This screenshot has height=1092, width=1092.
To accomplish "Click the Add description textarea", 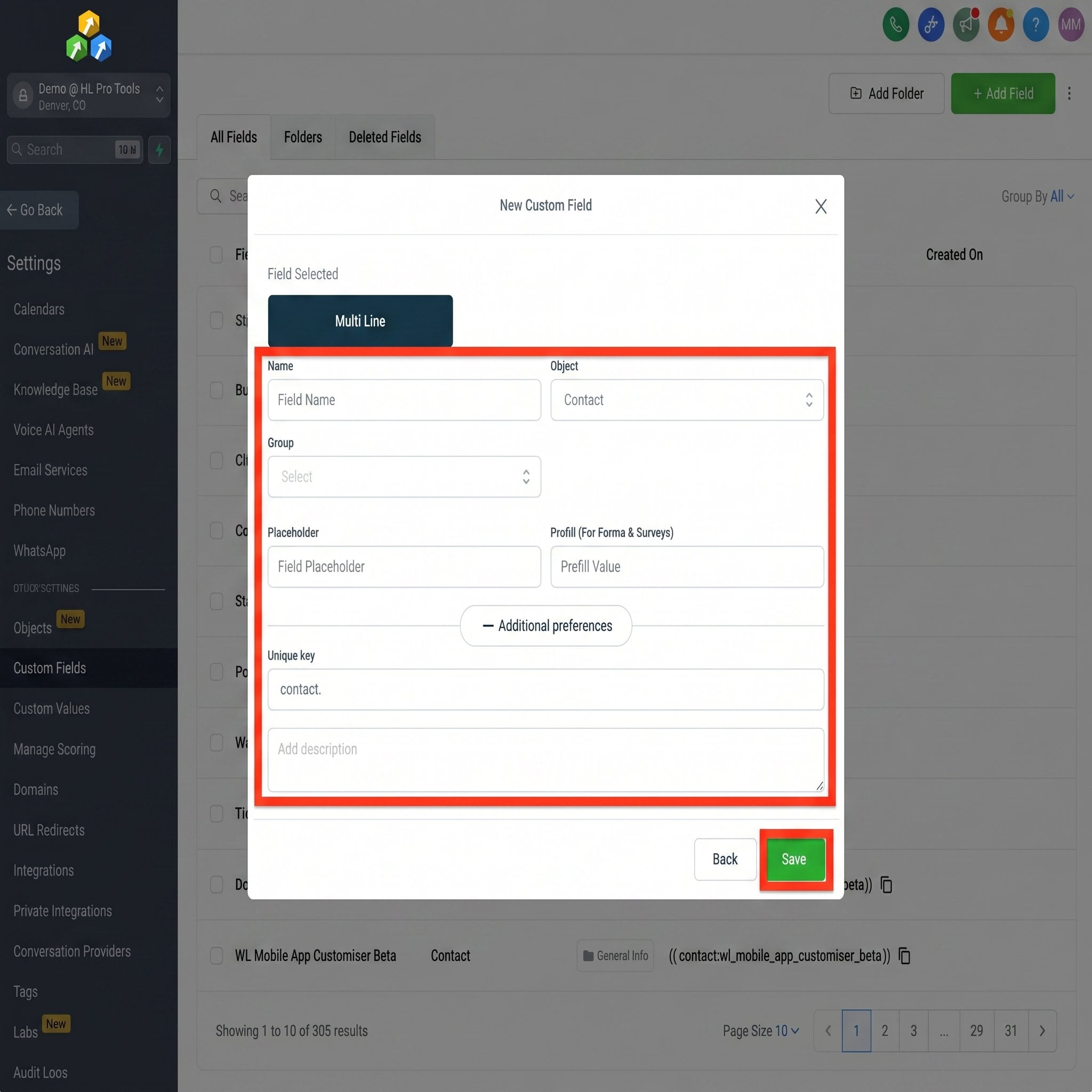I will point(545,760).
